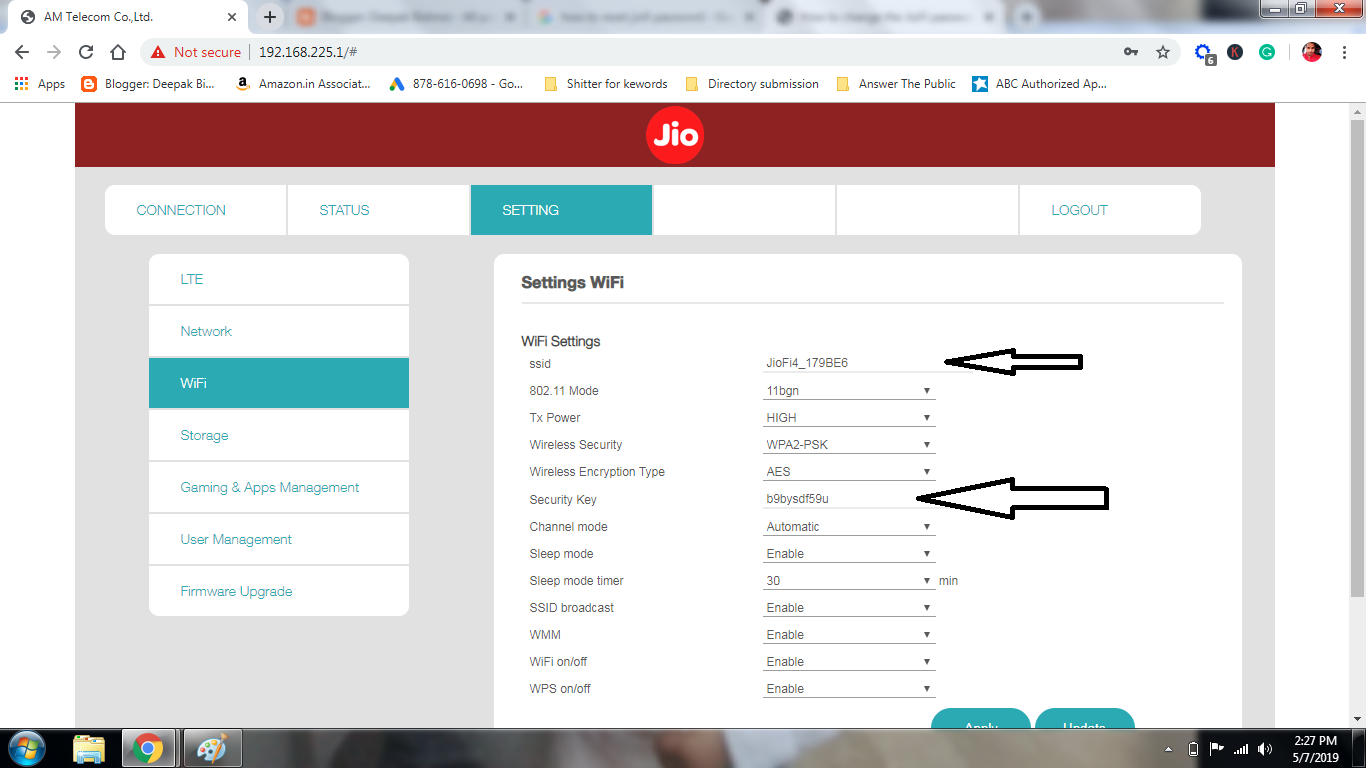Open the Chrome profile avatar
Viewport: 1366px width, 768px height.
click(1312, 52)
